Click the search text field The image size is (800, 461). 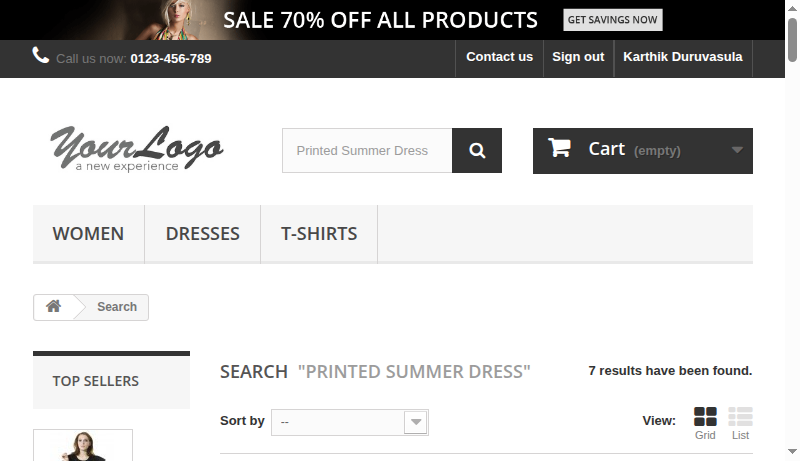(367, 151)
